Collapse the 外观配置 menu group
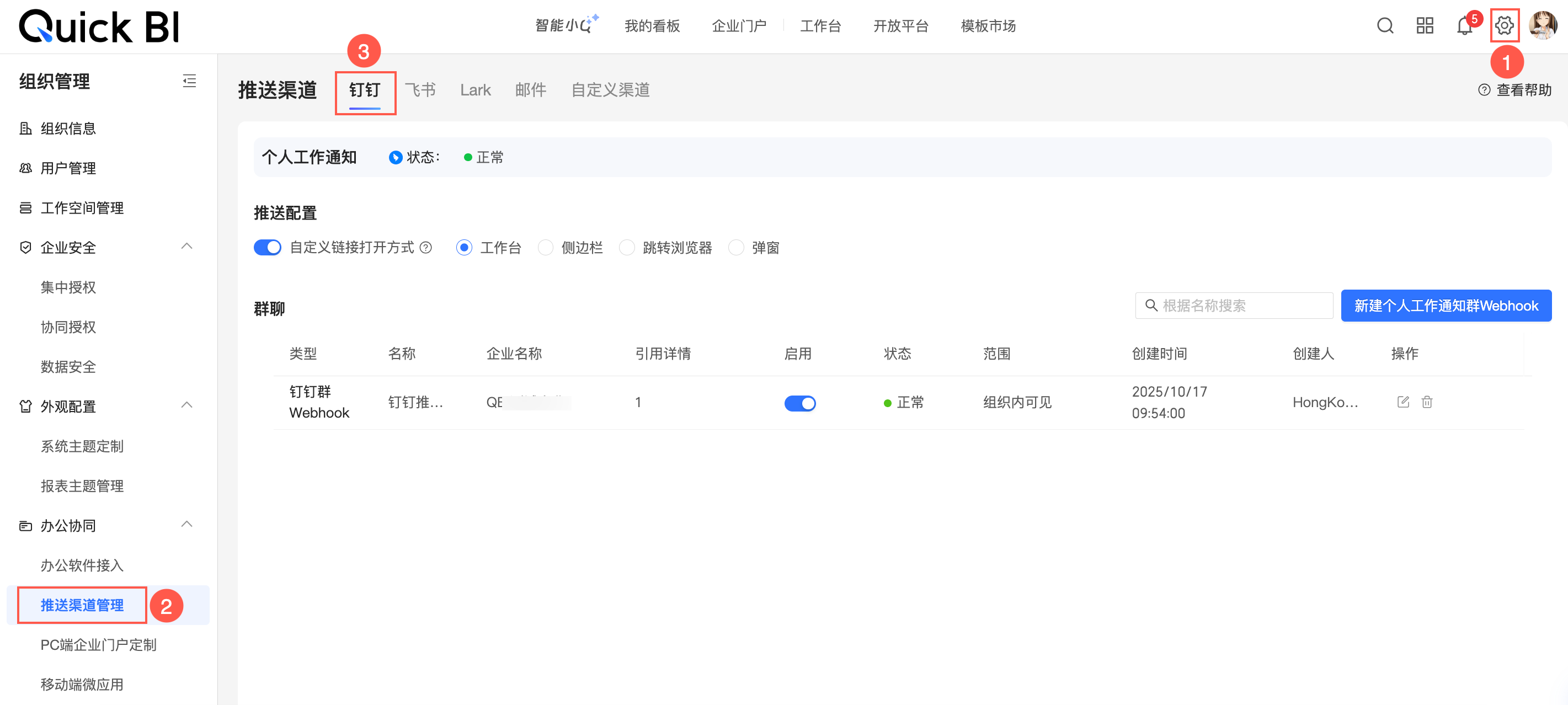Screen dimensions: 1568x705 (x=187, y=405)
